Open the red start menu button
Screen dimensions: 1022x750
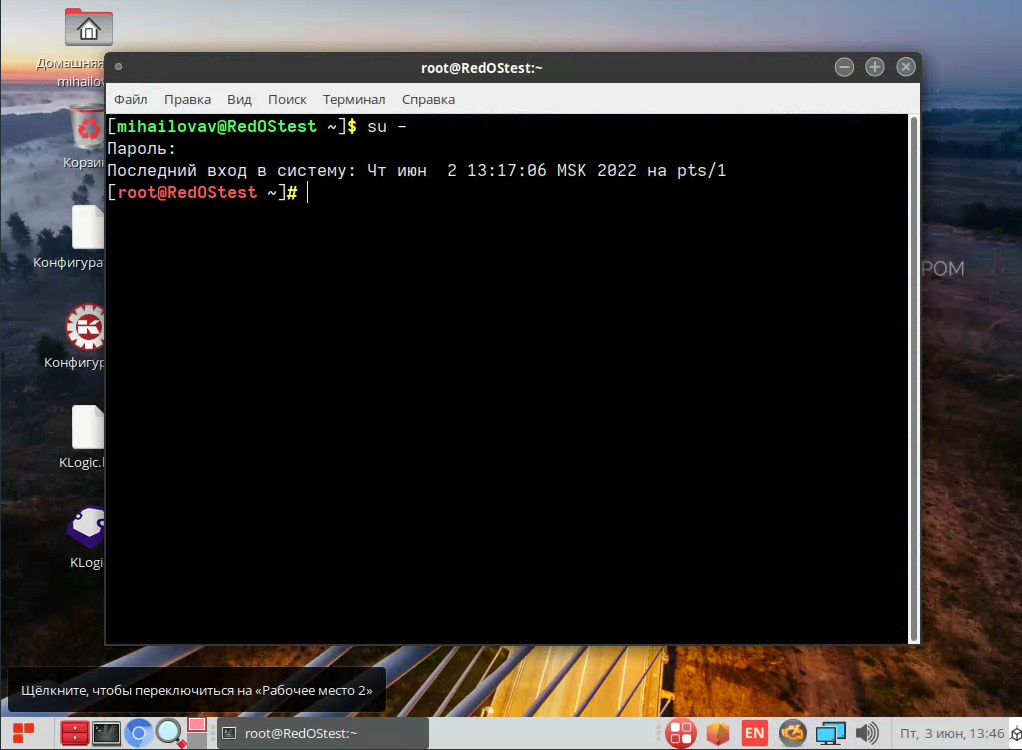click(x=23, y=733)
